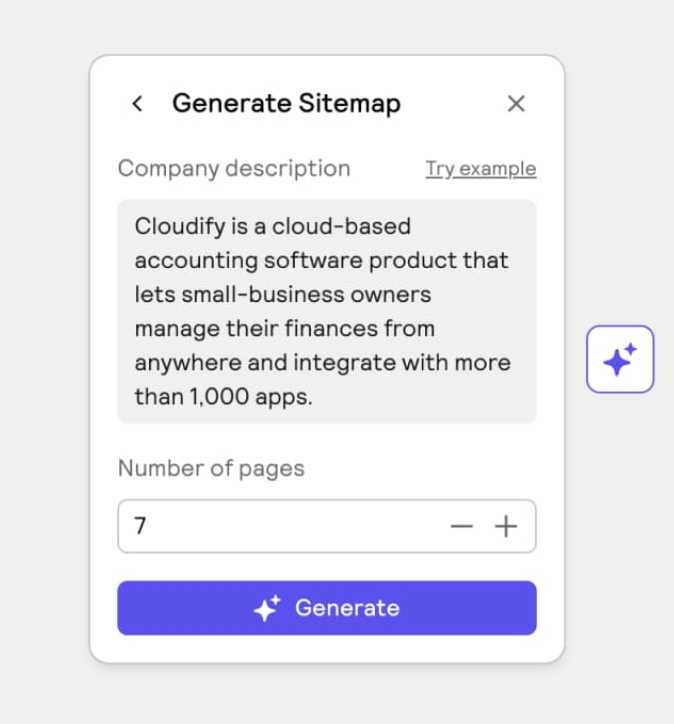
Task: Go back using the left chevron arrow
Action: [138, 103]
